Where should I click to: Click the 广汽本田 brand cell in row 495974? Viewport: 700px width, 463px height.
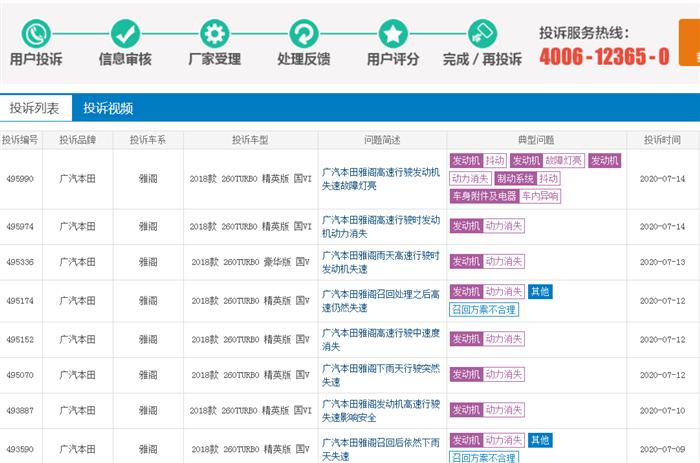[x=78, y=226]
